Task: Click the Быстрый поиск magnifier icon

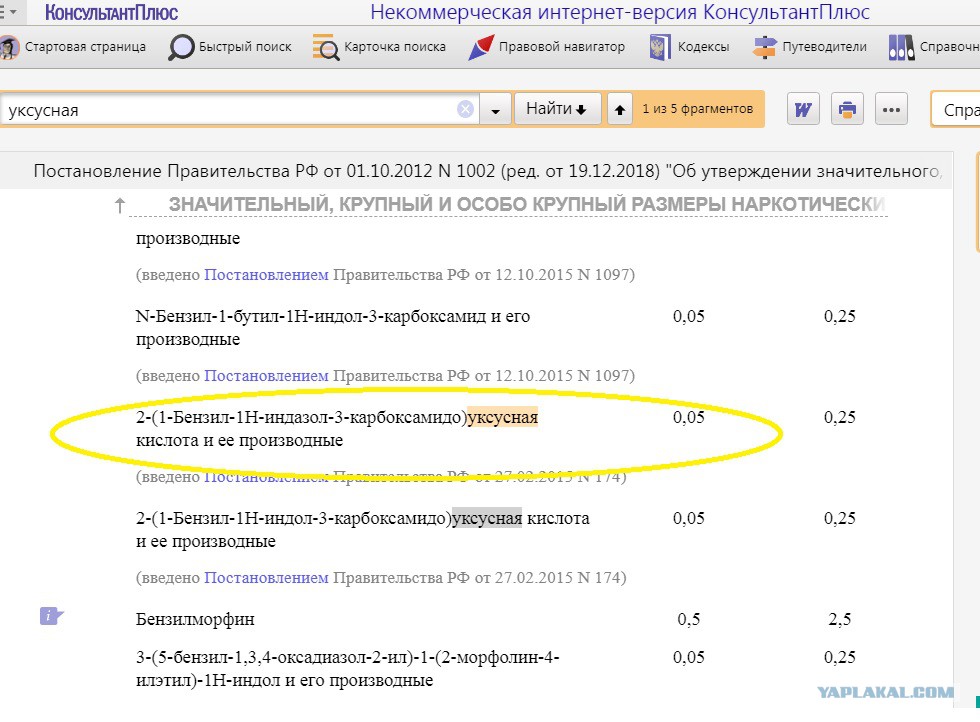Action: (181, 48)
